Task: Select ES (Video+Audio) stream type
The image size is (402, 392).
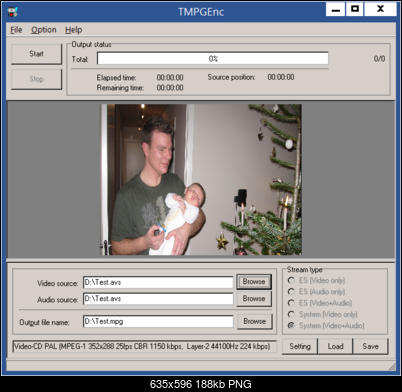Action: point(320,303)
